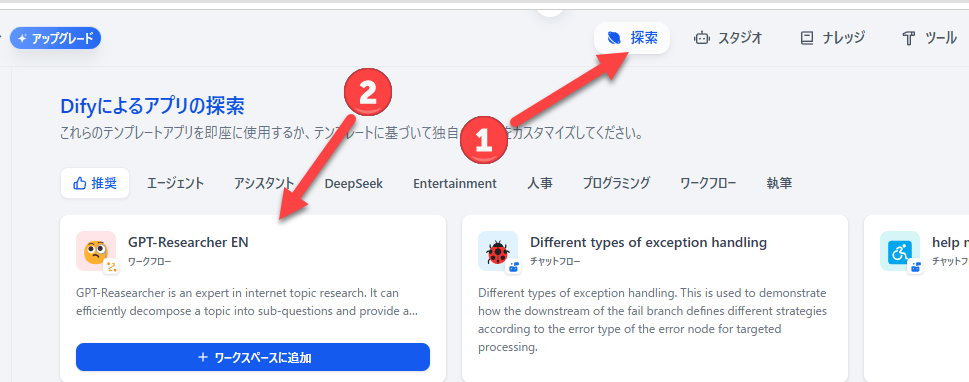
Task: Click the planet icon on 探索
Action: tap(614, 38)
